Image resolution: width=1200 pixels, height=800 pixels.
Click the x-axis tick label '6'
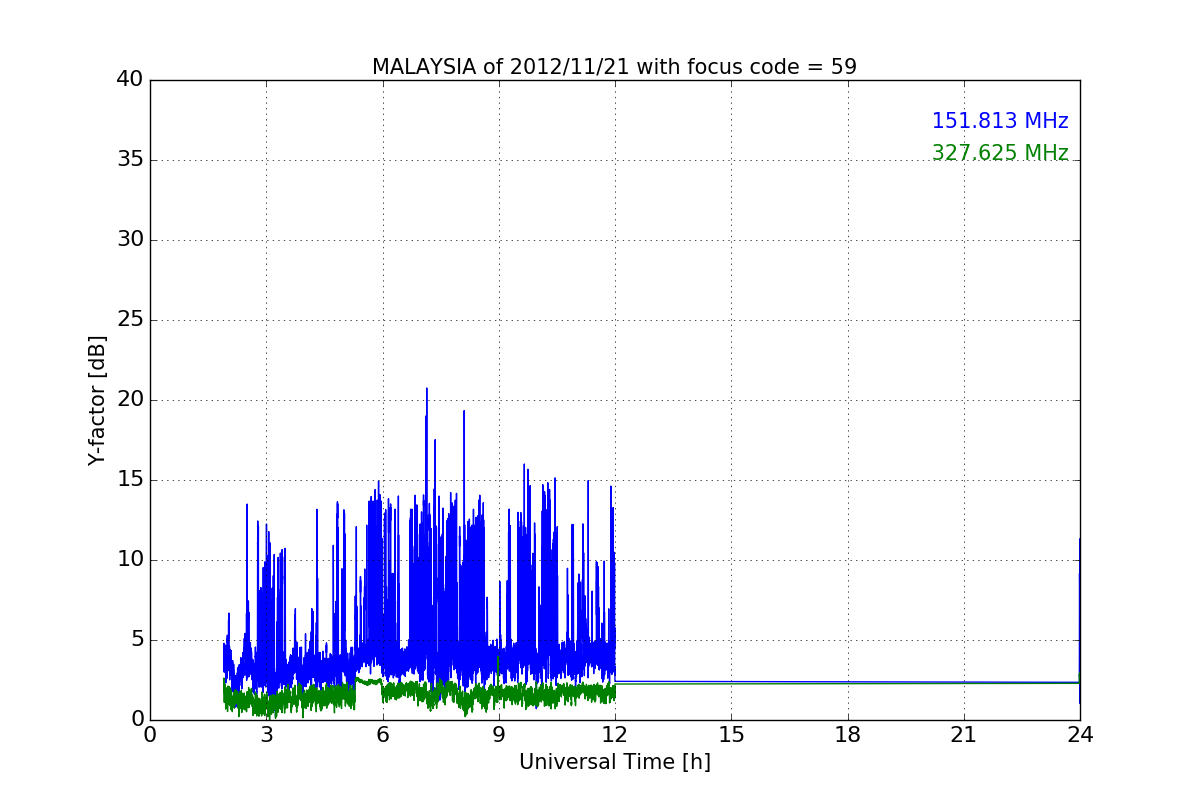point(382,735)
